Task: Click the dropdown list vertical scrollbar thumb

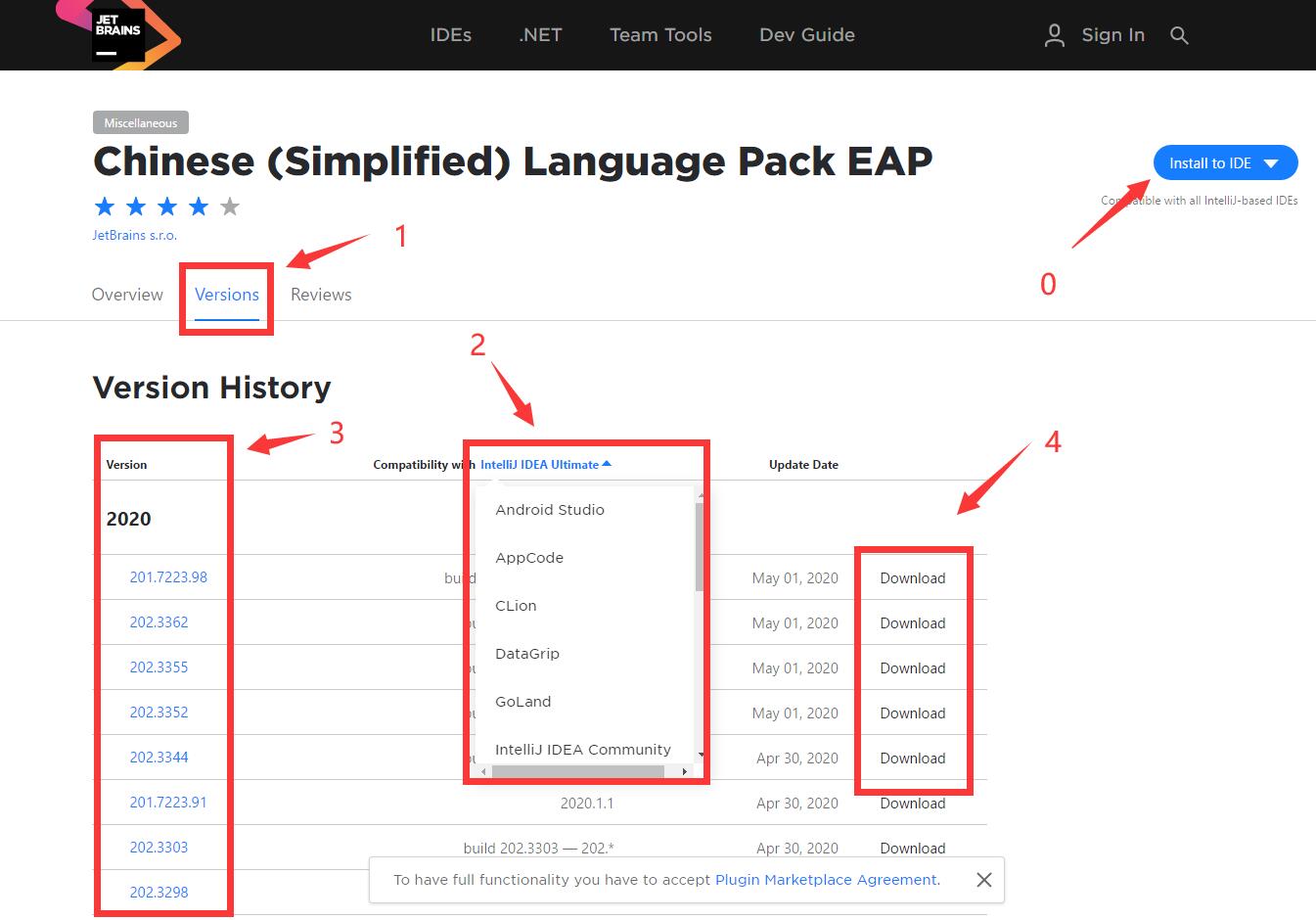Action: [x=699, y=546]
